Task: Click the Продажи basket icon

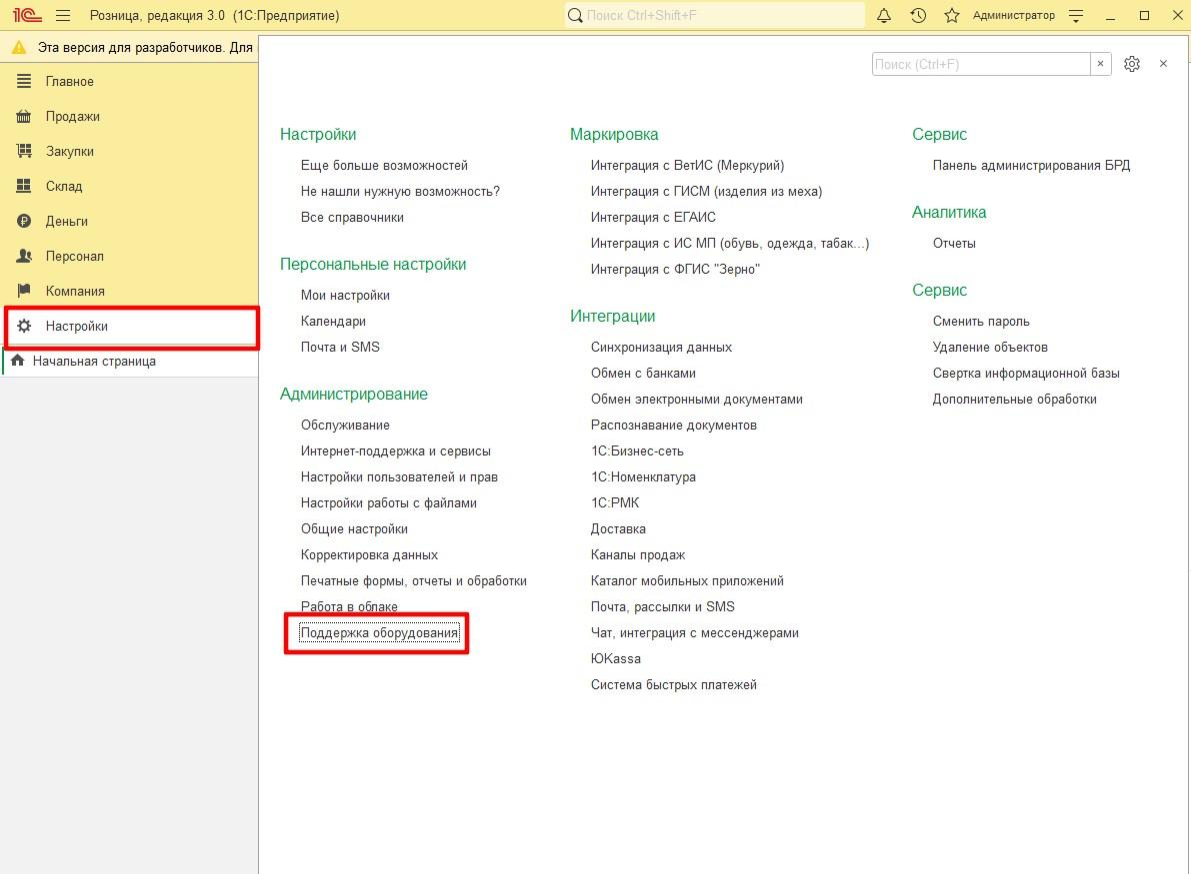Action: pos(24,116)
